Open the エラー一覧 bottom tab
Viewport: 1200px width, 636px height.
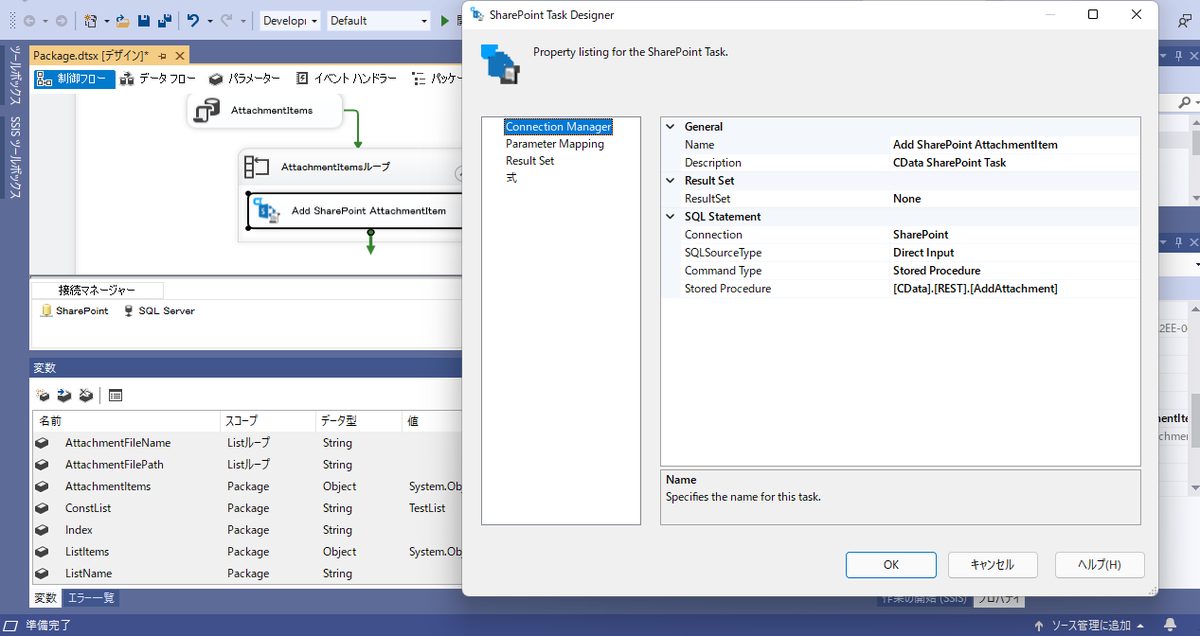[x=91, y=598]
